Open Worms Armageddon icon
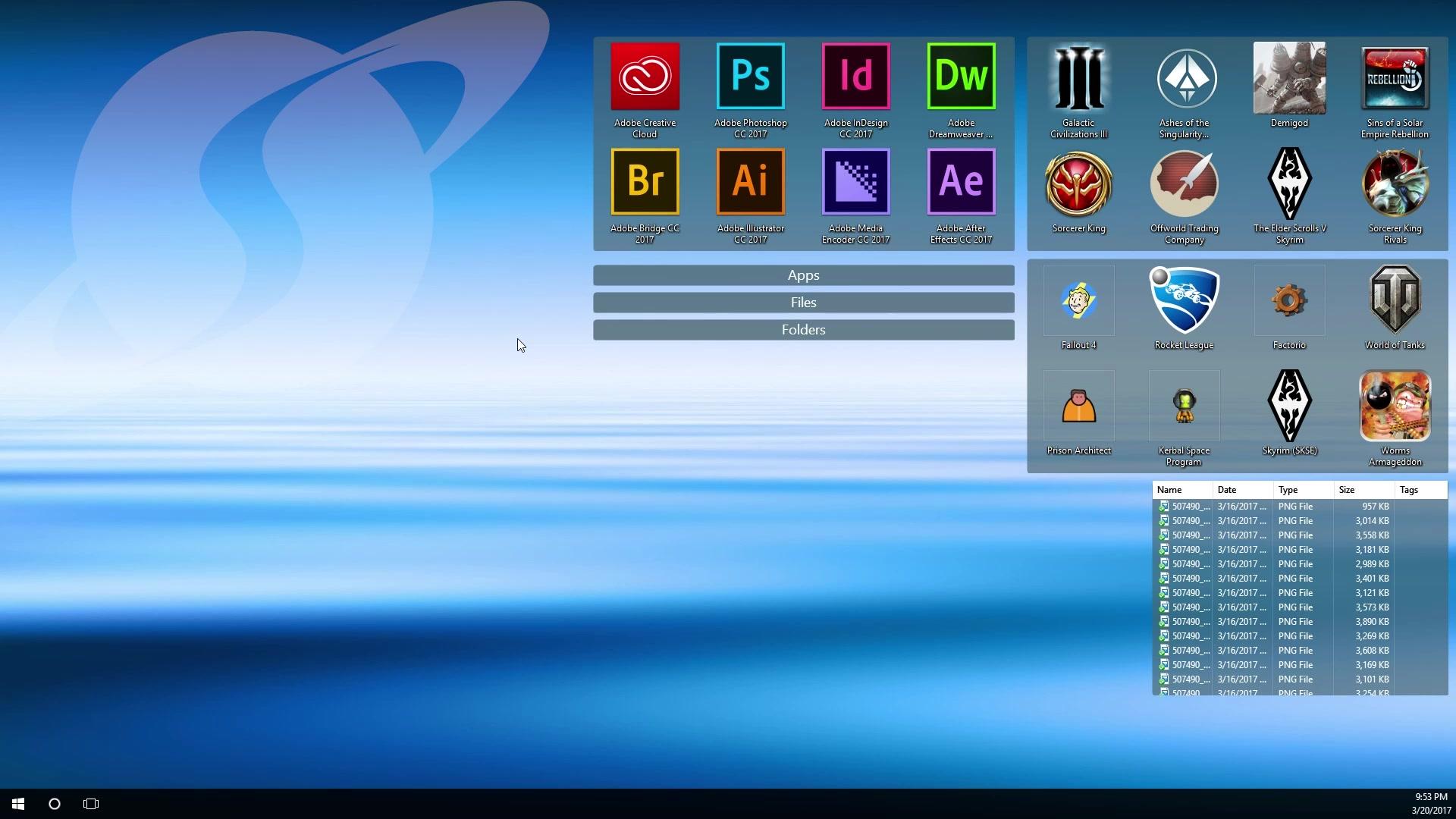This screenshot has height=819, width=1456. (1395, 406)
